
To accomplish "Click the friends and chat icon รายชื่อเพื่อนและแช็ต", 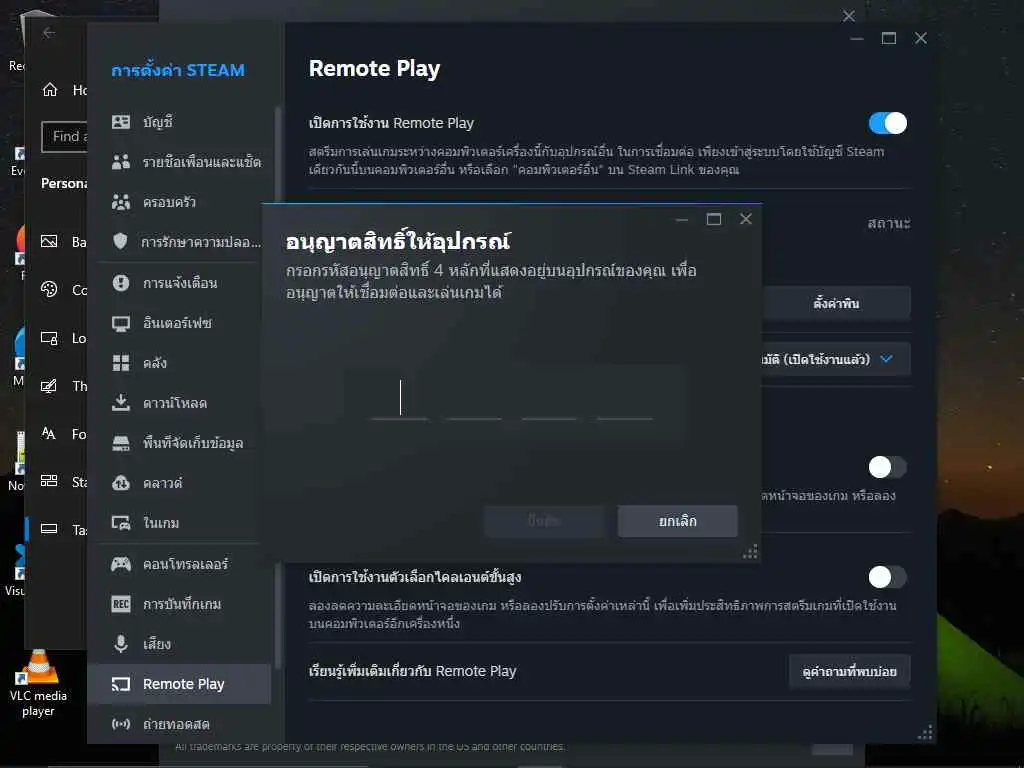I will pos(121,162).
